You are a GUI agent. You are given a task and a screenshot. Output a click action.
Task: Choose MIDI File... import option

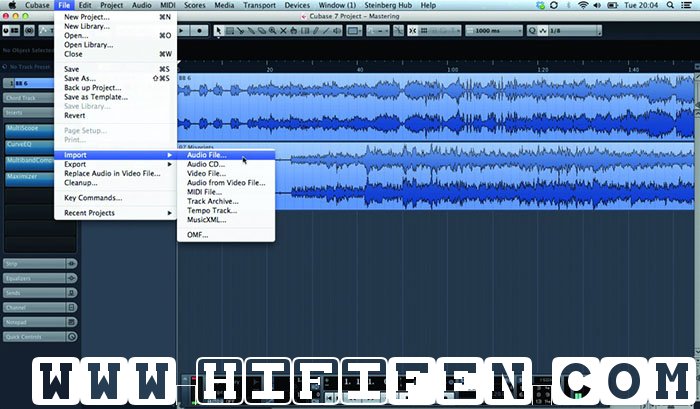(226, 192)
